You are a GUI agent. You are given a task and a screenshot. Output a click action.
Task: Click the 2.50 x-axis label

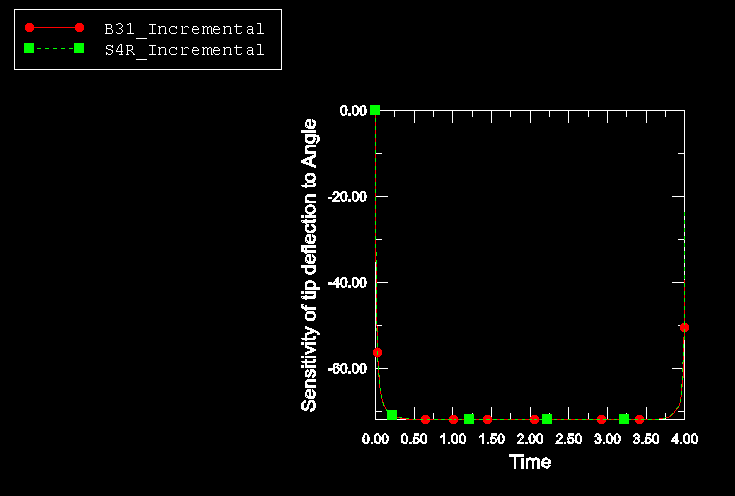569,439
